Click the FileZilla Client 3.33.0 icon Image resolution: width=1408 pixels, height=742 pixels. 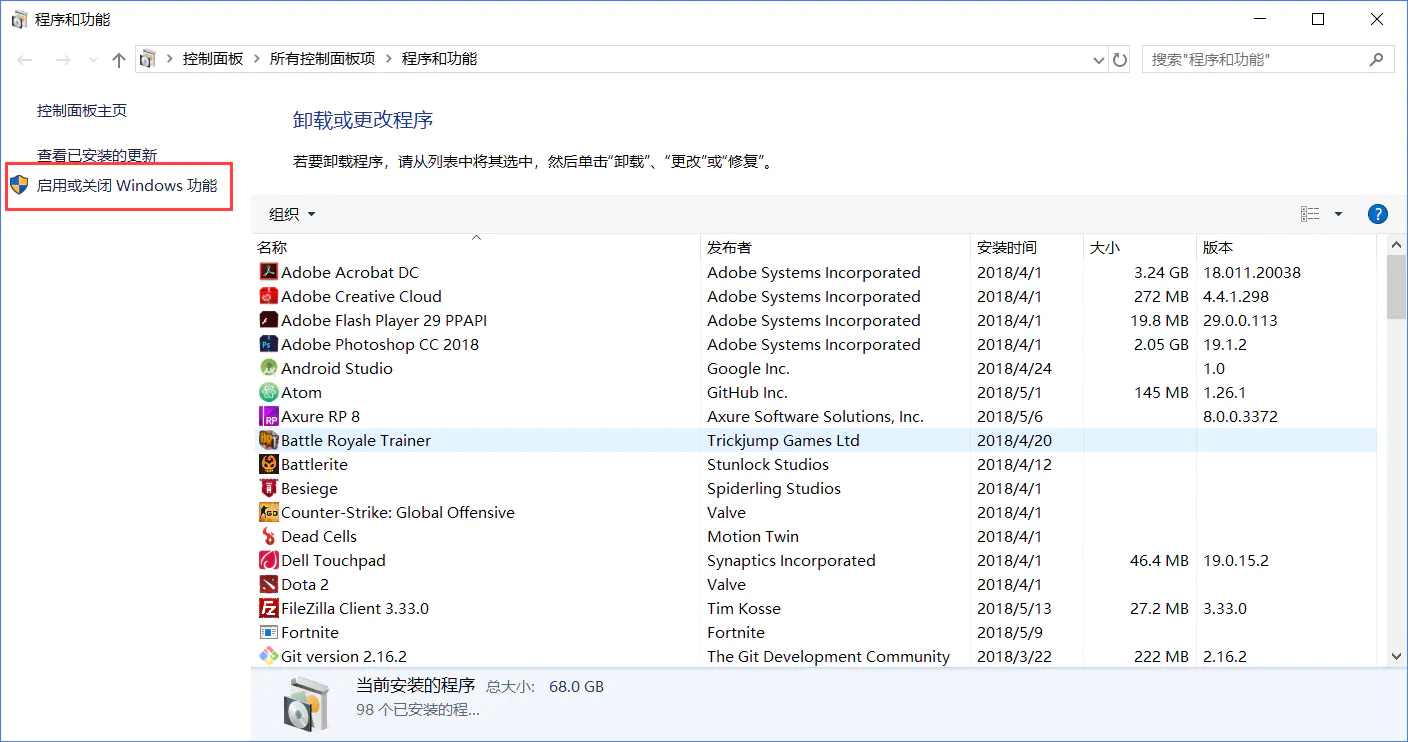point(268,608)
